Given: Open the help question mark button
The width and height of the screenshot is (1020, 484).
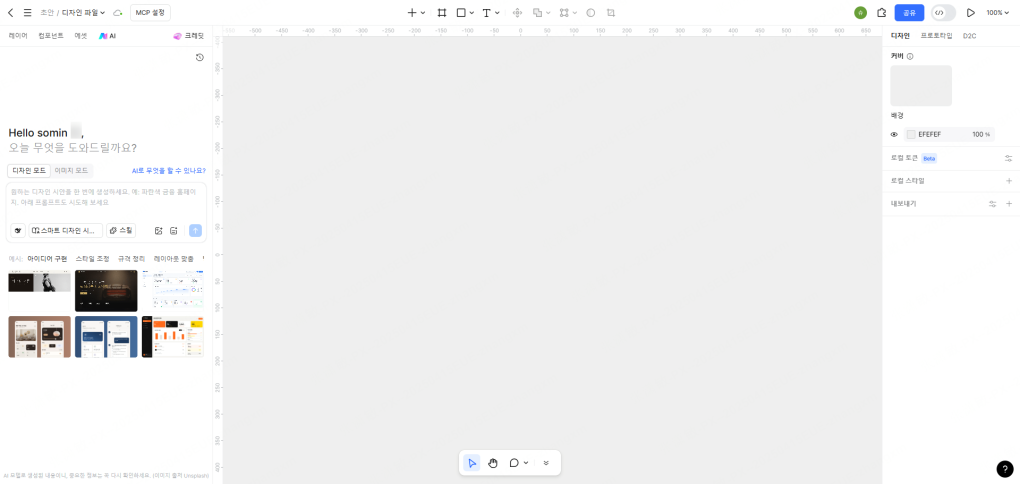Looking at the screenshot, I should (x=1004, y=468).
